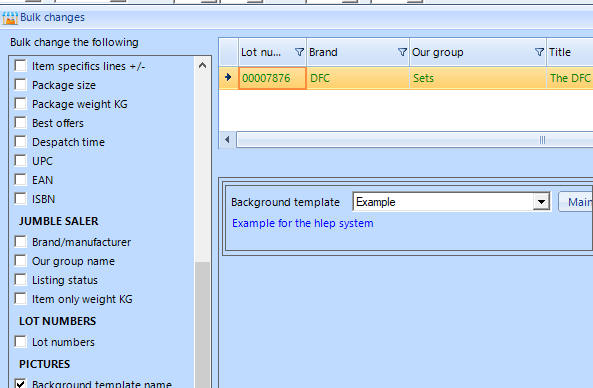Toggle the Best offers checkbox

click(x=20, y=122)
